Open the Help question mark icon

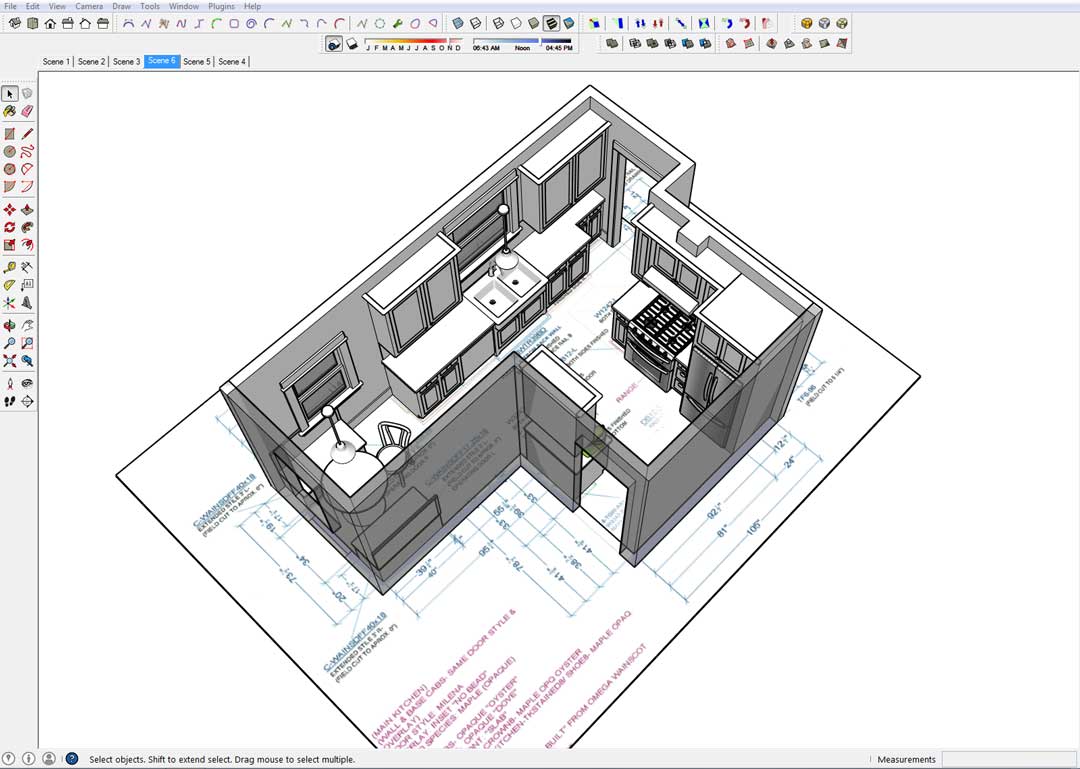click(72, 759)
